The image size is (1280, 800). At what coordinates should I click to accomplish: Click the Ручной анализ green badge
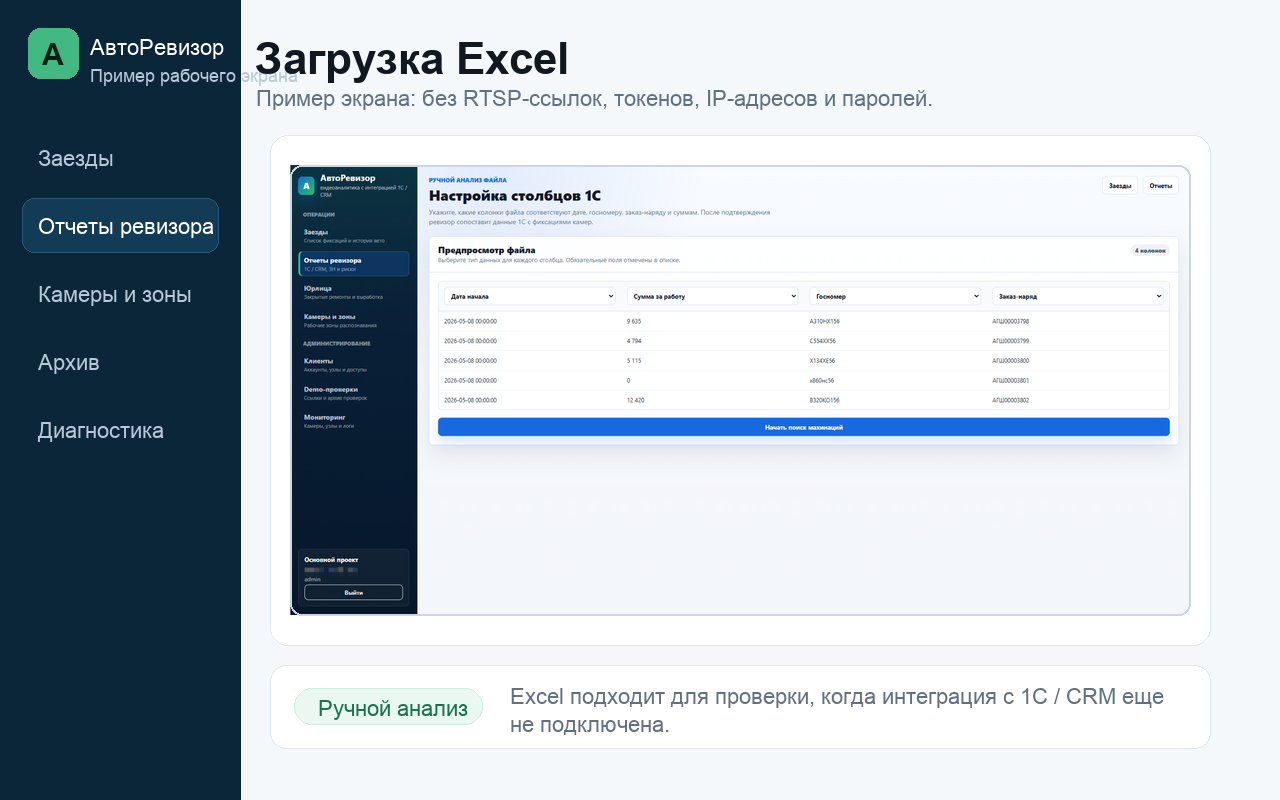[x=388, y=708]
